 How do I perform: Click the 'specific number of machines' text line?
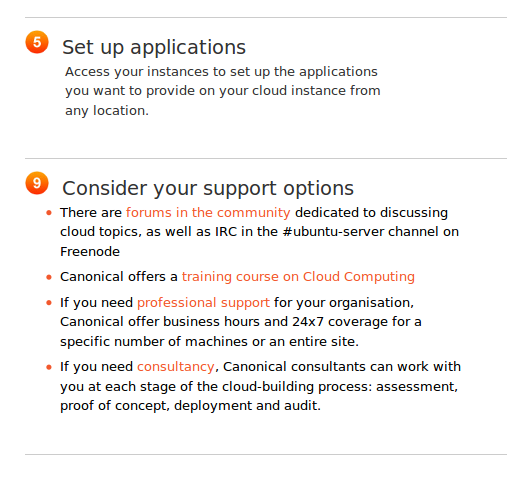click(x=209, y=342)
